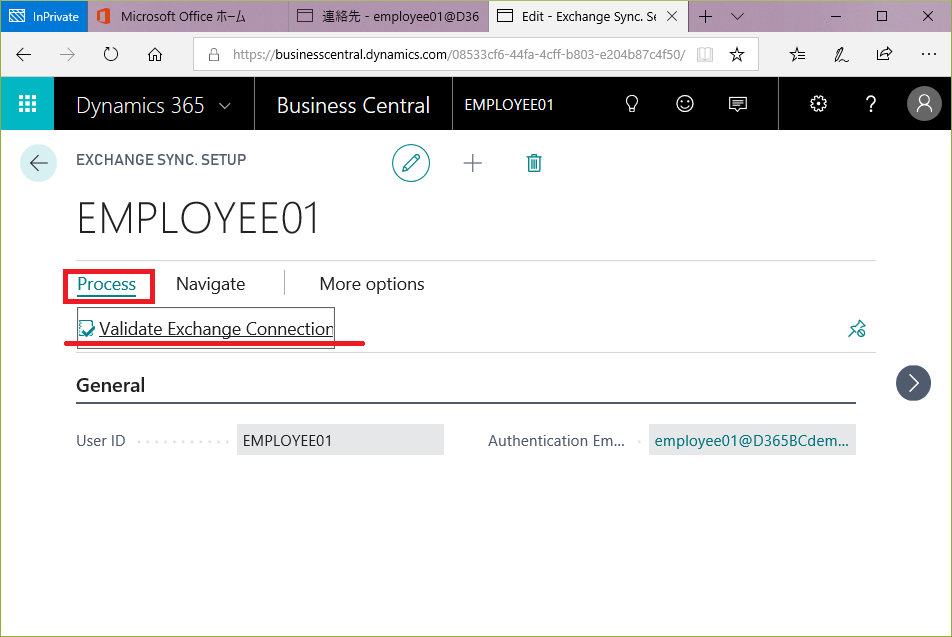Image resolution: width=952 pixels, height=637 pixels.
Task: Open browser settings and more menu
Action: click(928, 55)
